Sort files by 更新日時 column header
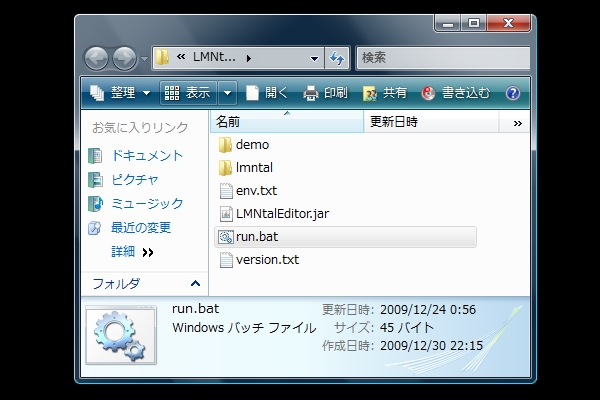Viewport: 600px width, 400px height. [x=394, y=122]
